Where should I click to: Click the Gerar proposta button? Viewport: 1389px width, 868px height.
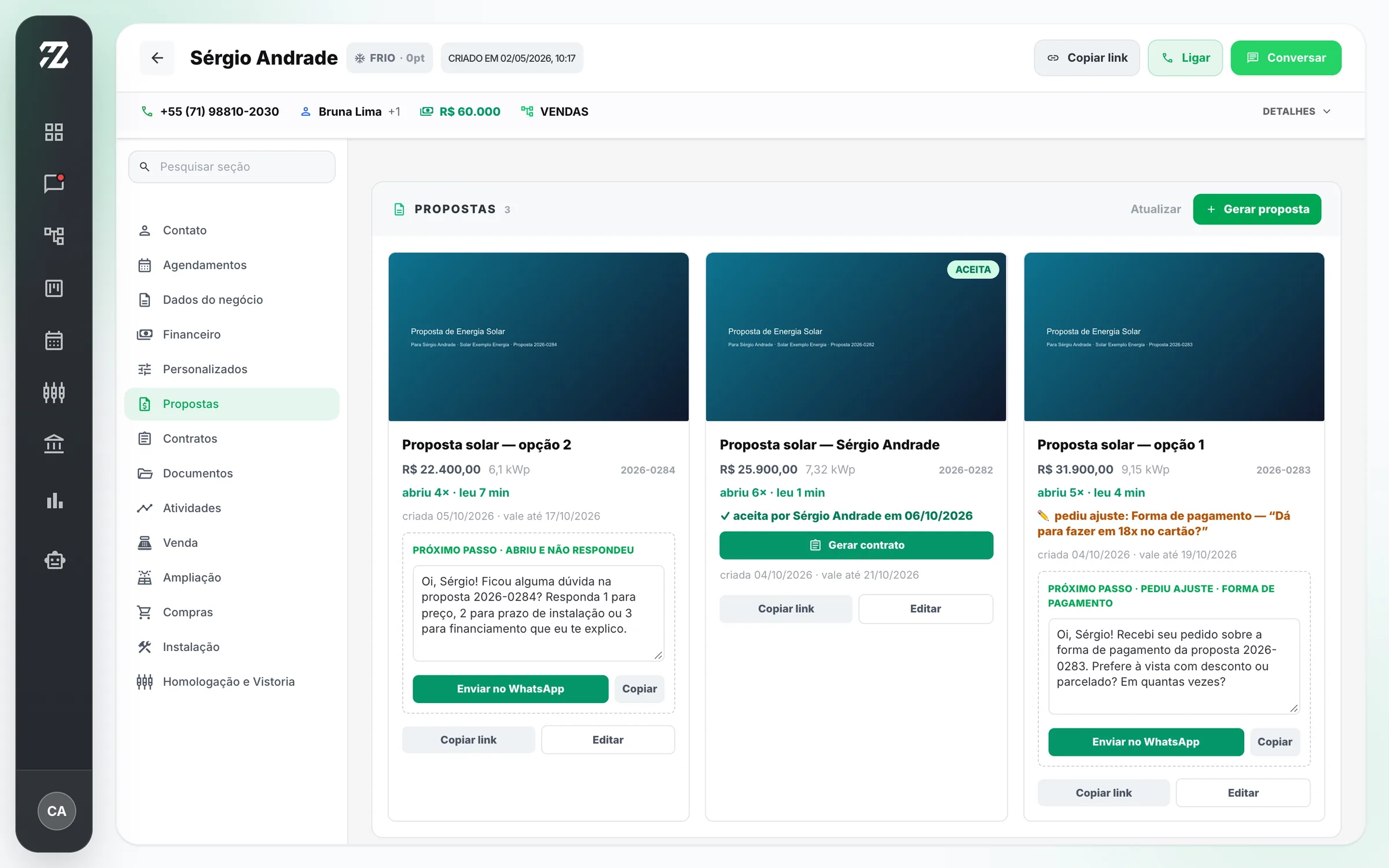1257,209
